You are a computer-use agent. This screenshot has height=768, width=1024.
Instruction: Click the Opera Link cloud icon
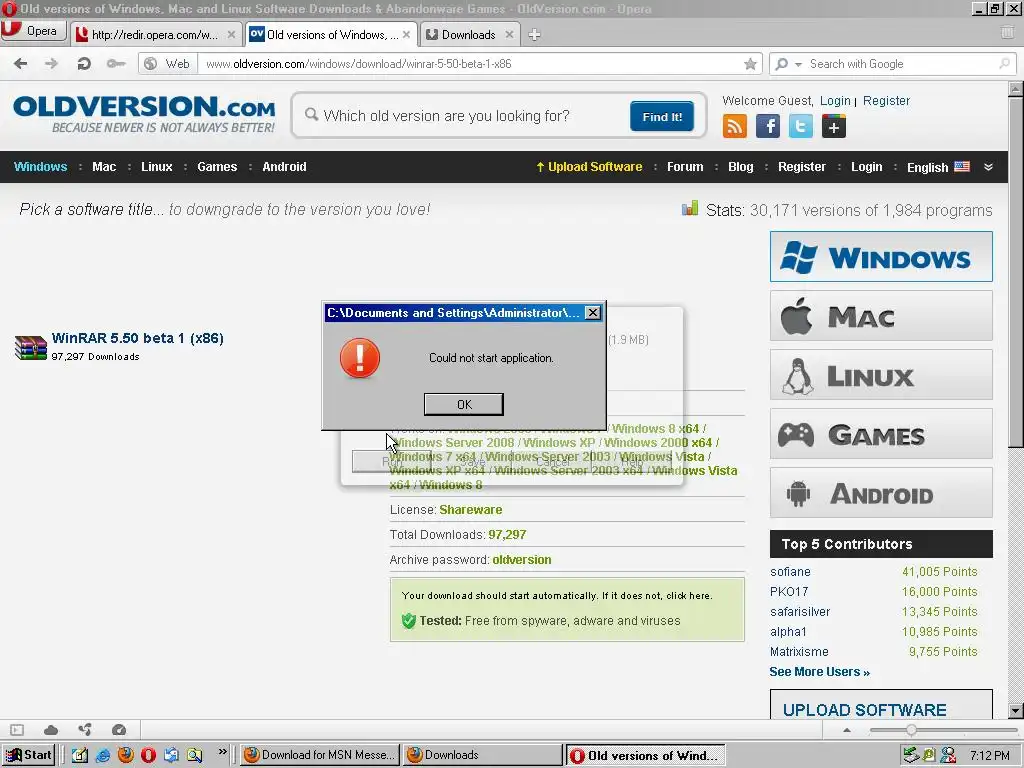tap(51, 729)
